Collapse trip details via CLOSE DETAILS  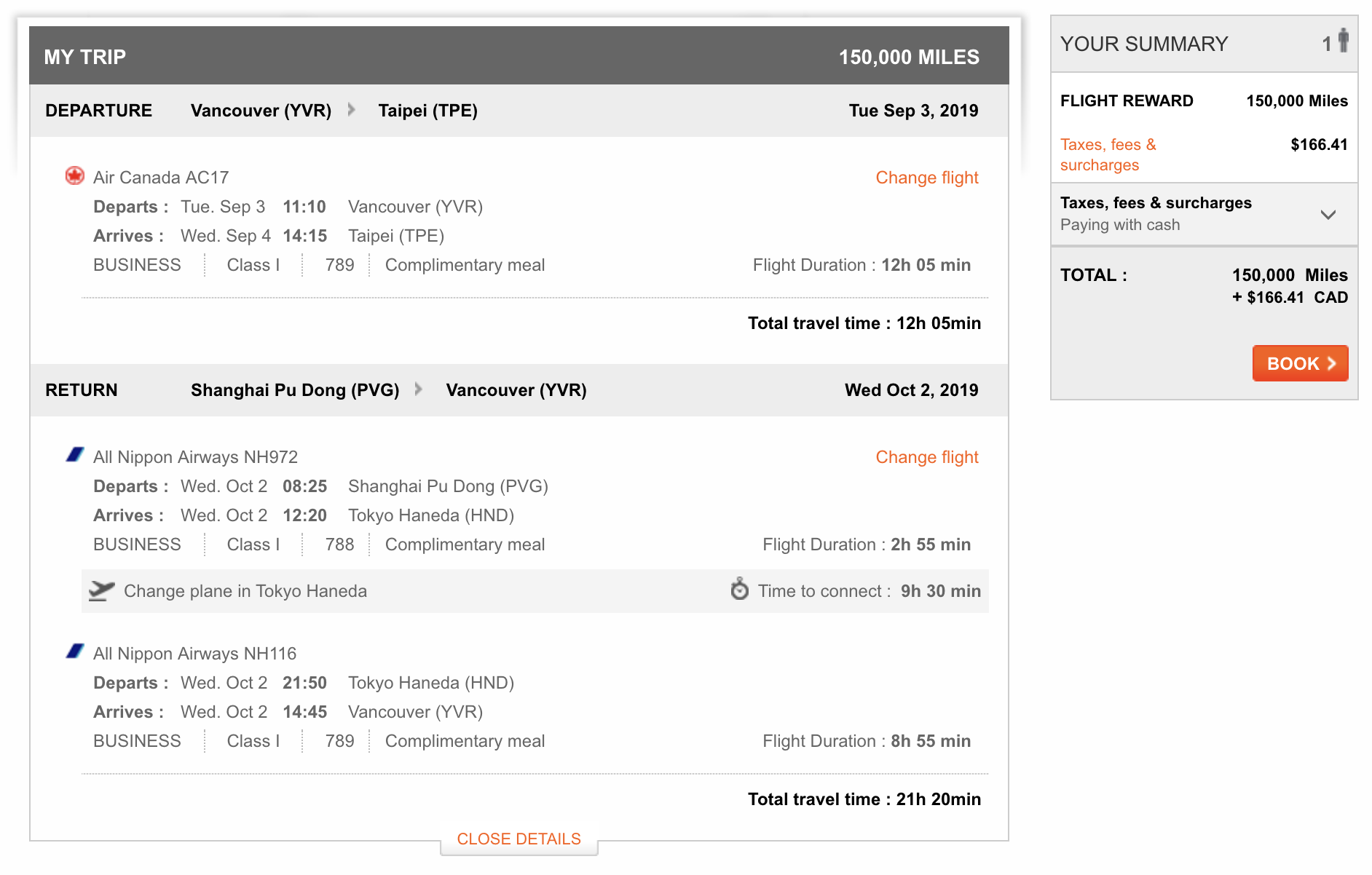(x=519, y=839)
